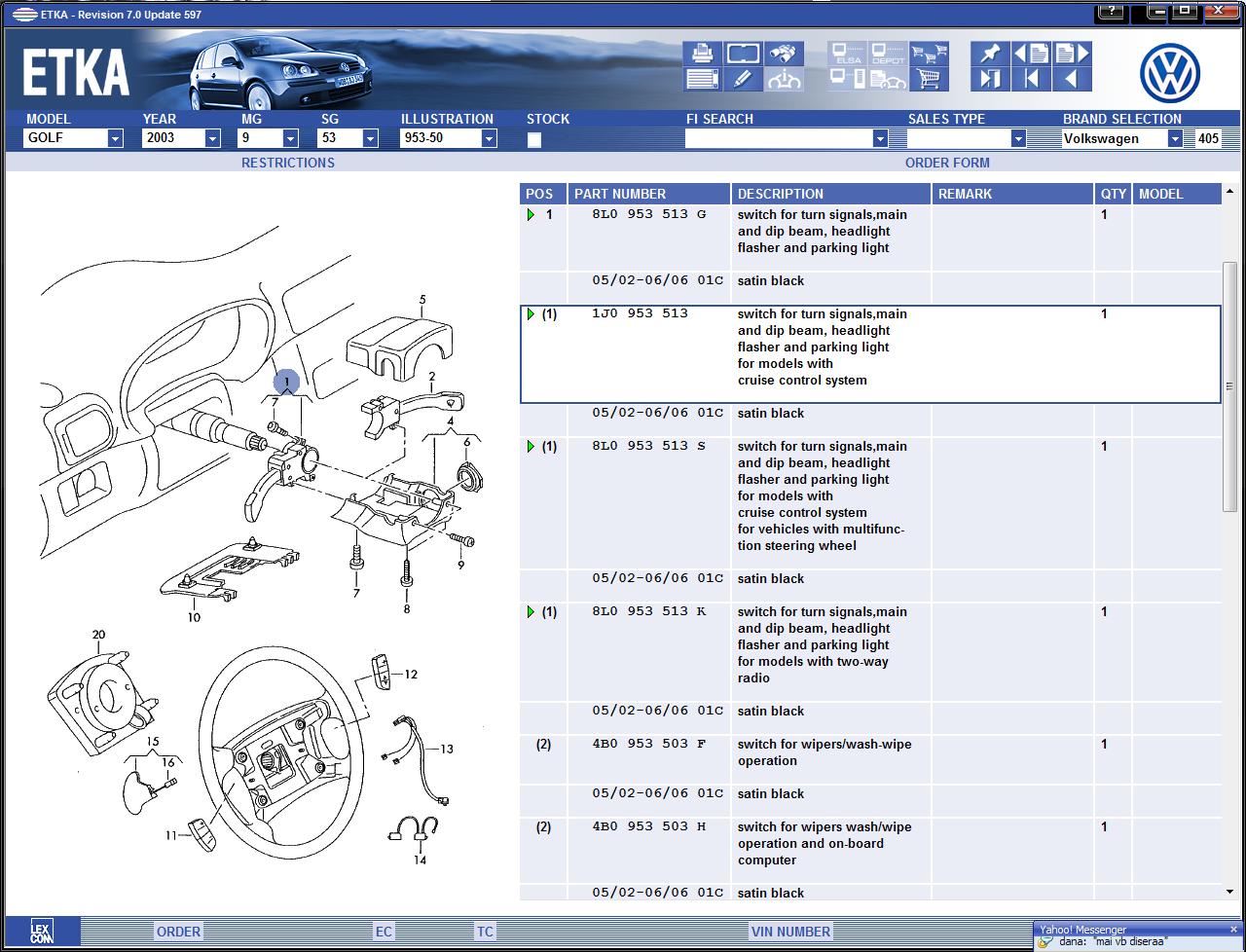Click the single shopping cart icon
The width and height of the screenshot is (1246, 952).
pyautogui.click(x=930, y=80)
